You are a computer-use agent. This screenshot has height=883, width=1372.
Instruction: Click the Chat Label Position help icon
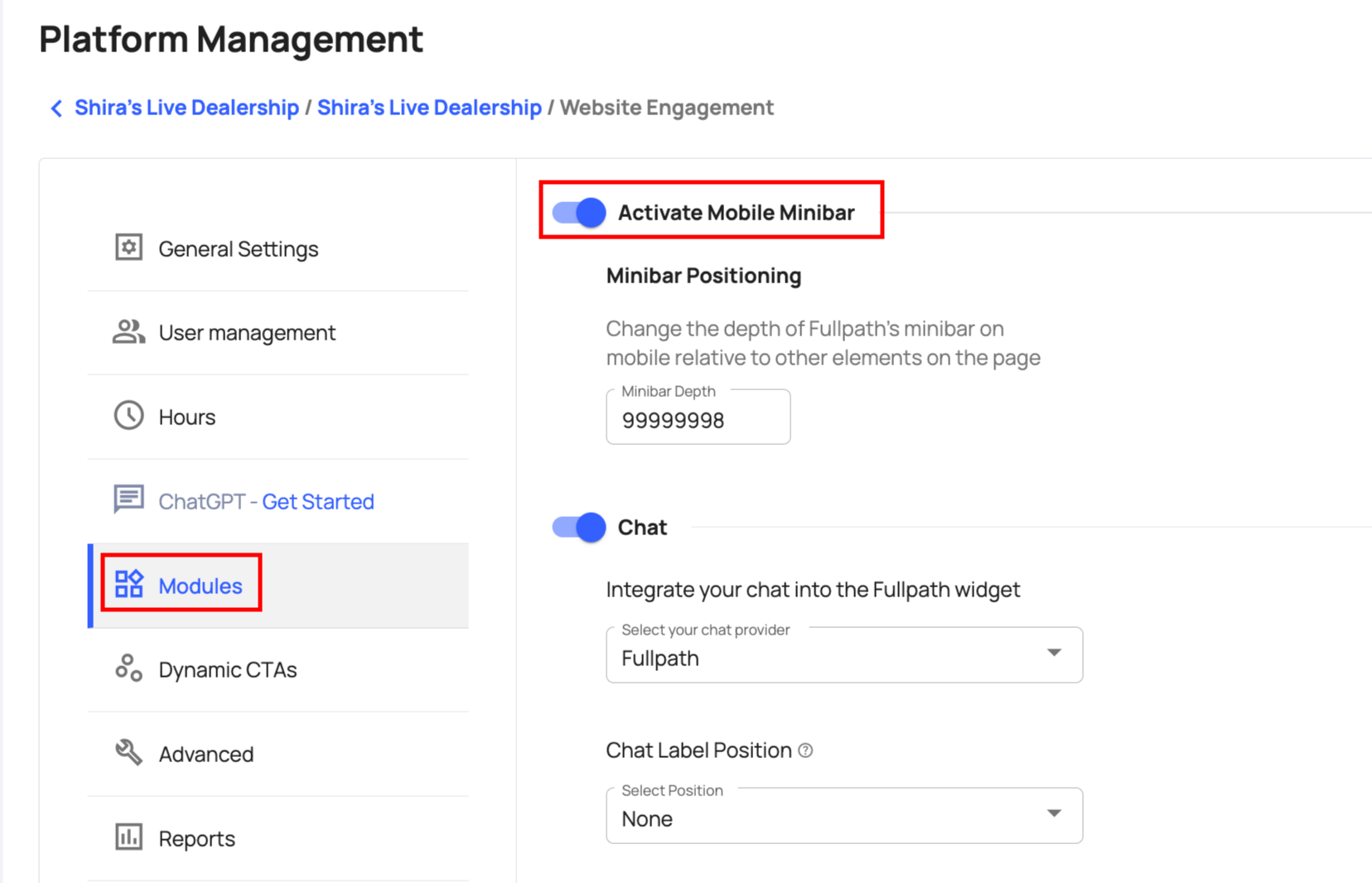(805, 750)
